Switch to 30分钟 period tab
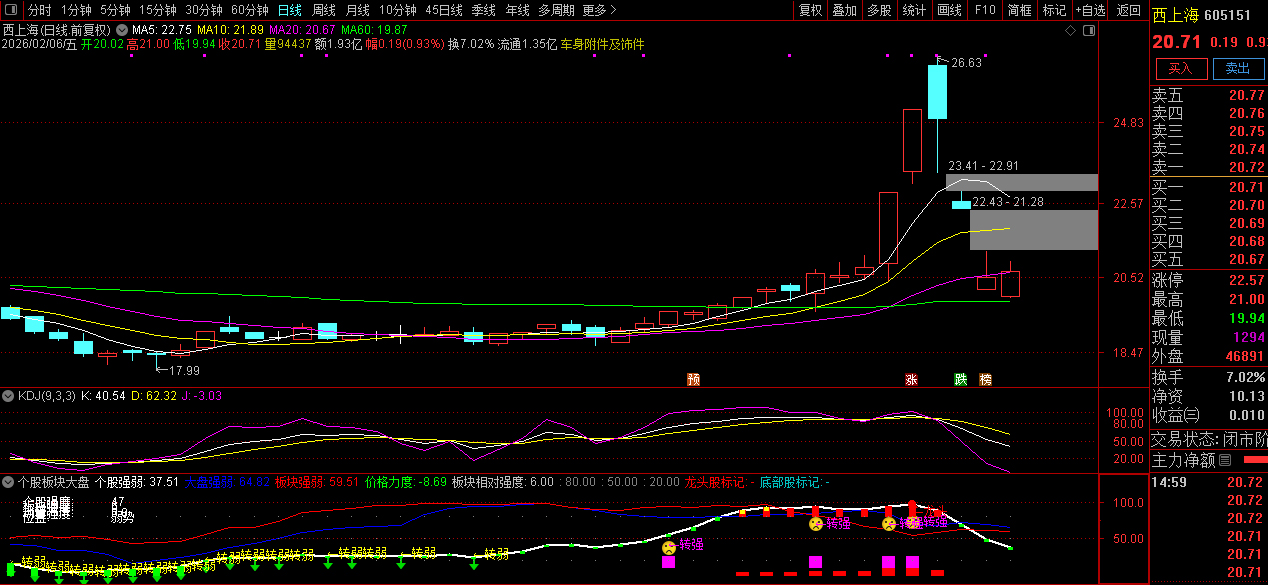 pos(203,10)
